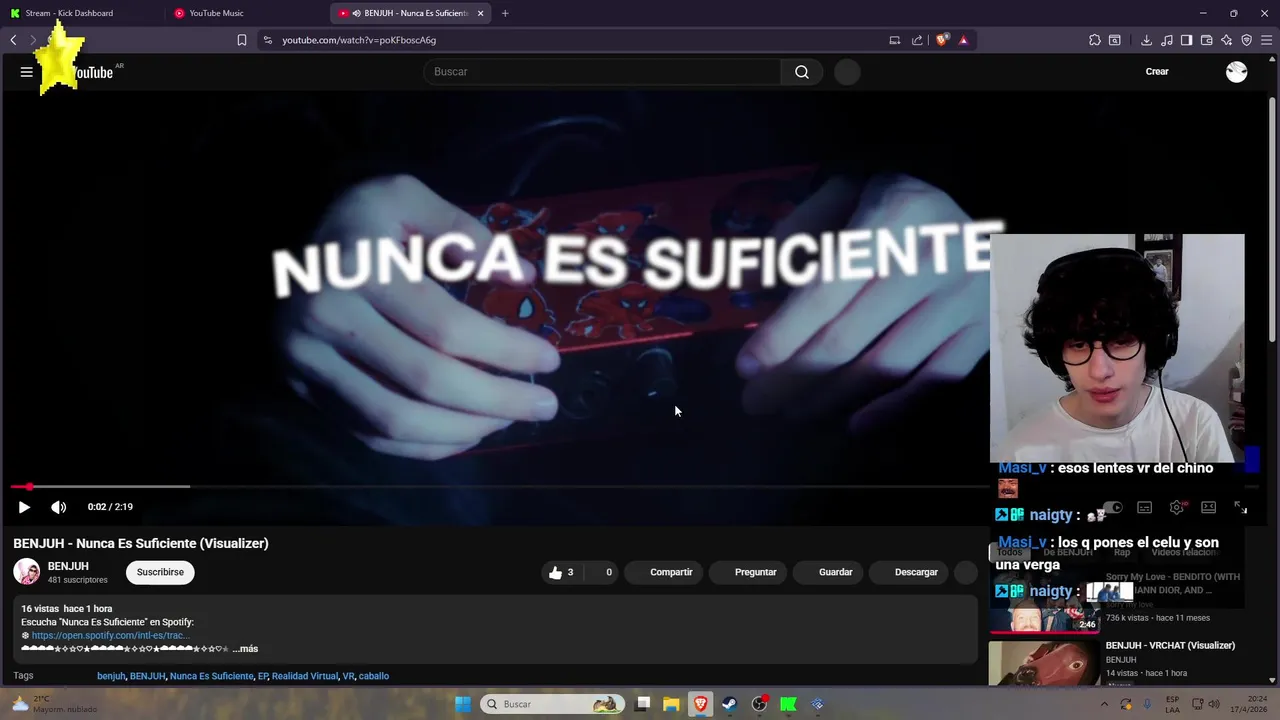Image resolution: width=1280 pixels, height=720 pixels.
Task: Click the "Nunca Es Suficiente" tag
Action: click(212, 676)
